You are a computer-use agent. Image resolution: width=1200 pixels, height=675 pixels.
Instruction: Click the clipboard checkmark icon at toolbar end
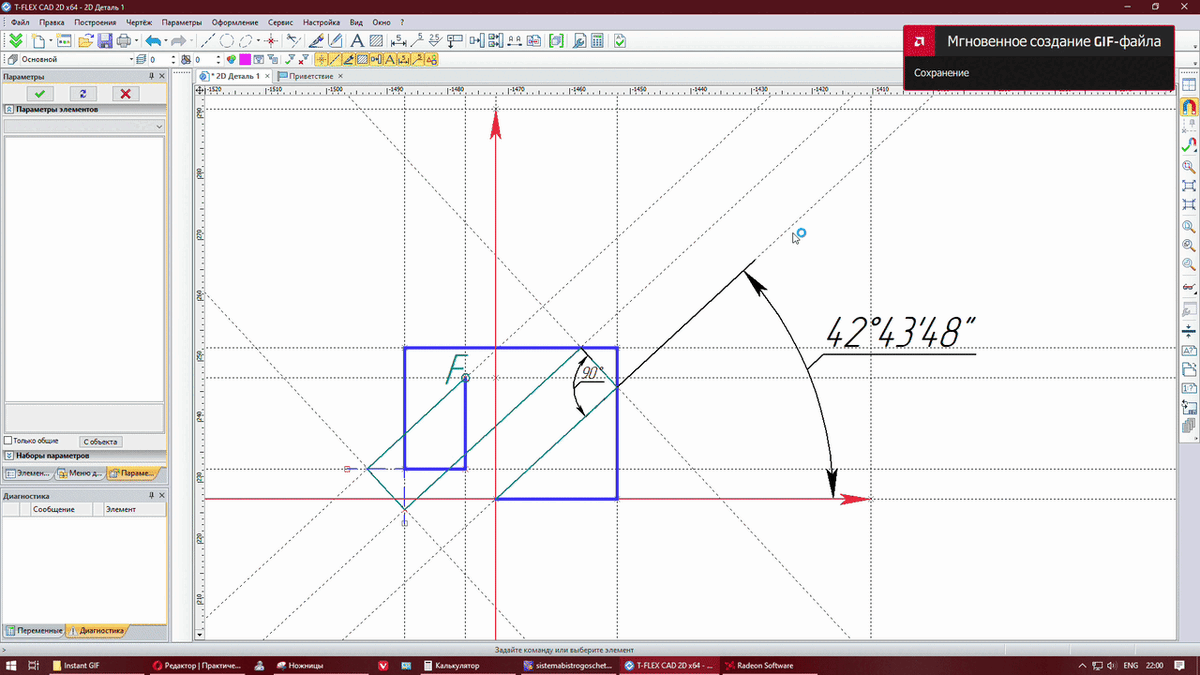[x=620, y=41]
